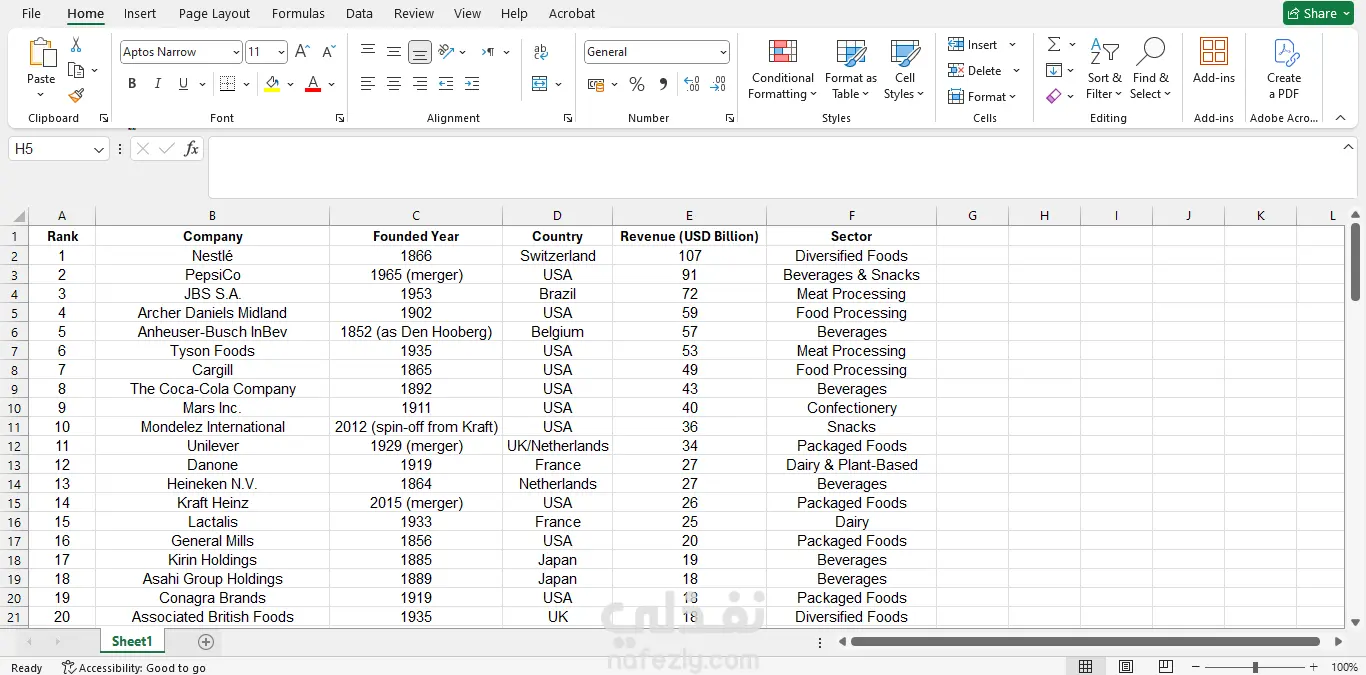Click the Cut scissors icon
1366x675 pixels.
(x=76, y=46)
